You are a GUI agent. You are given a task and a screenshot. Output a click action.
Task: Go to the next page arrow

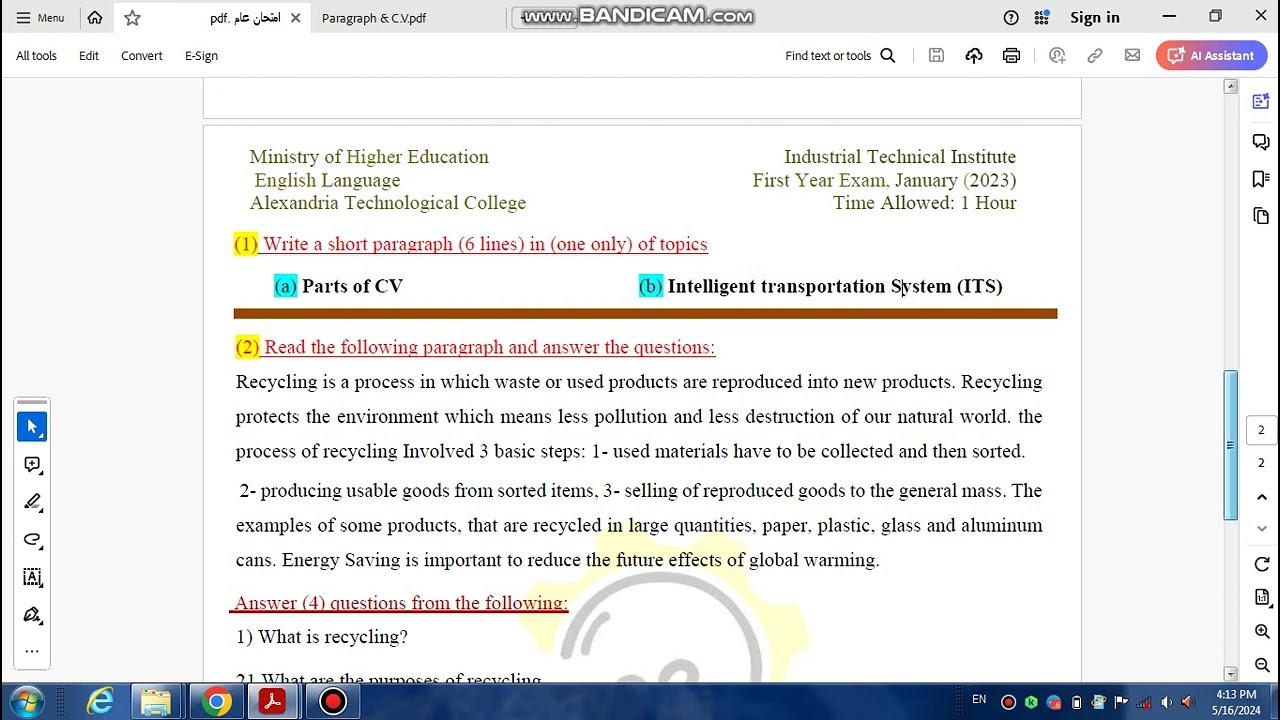(1262, 531)
